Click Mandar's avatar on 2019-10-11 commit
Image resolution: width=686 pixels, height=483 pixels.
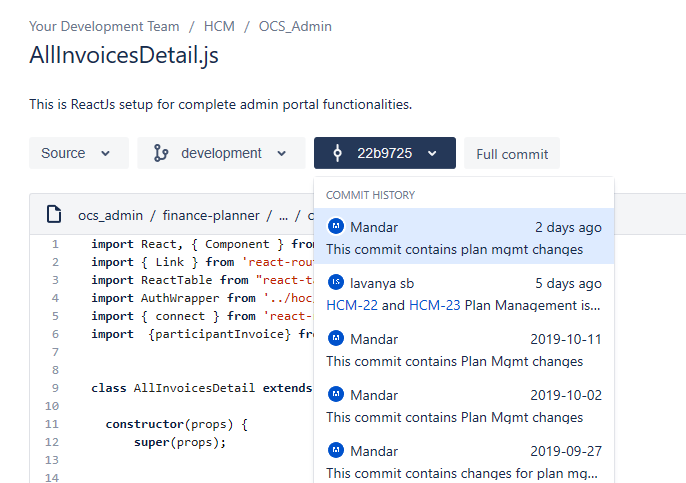pyautogui.click(x=336, y=338)
